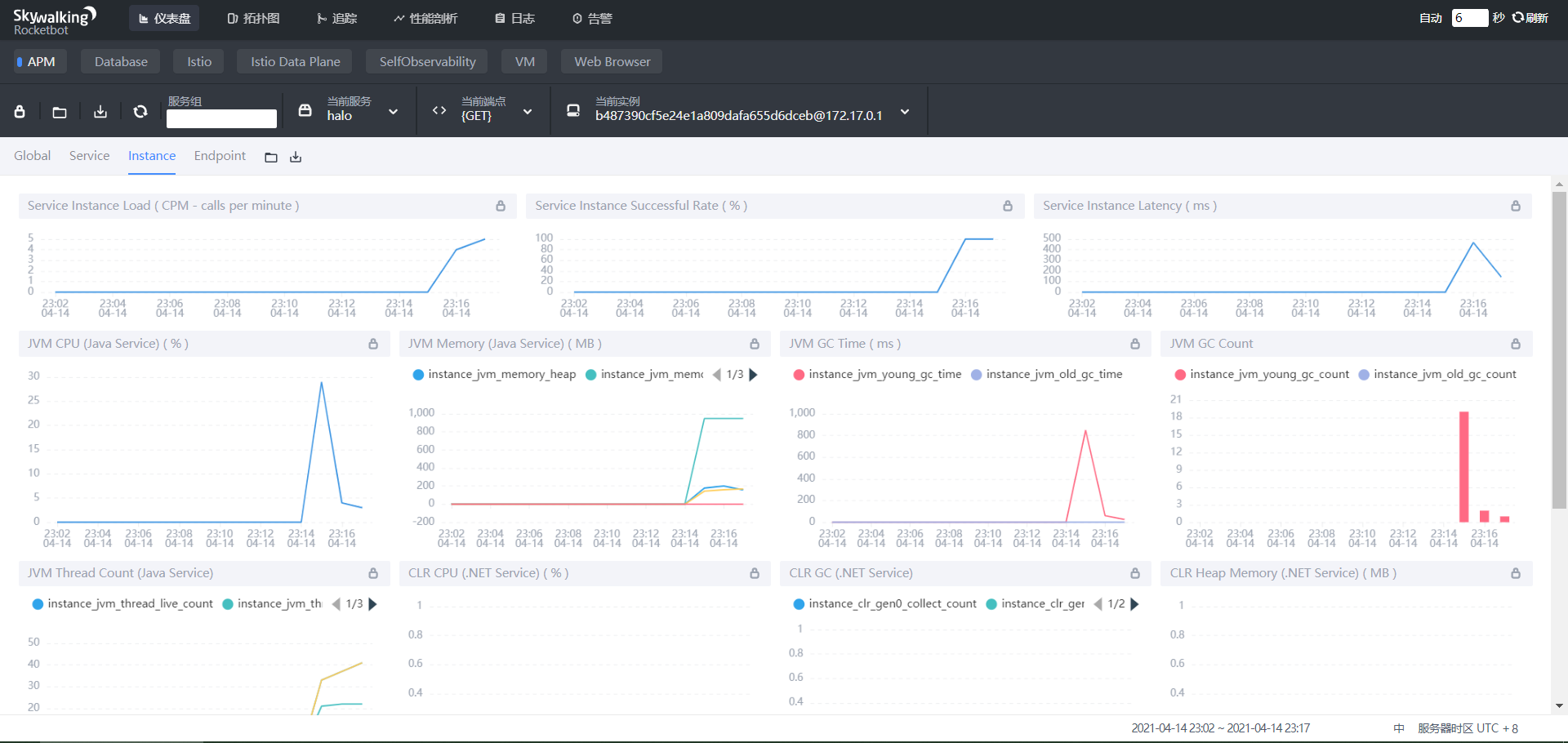Viewport: 1568px width, 743px height.
Task: Click the current instance disk icon
Action: coord(573,110)
